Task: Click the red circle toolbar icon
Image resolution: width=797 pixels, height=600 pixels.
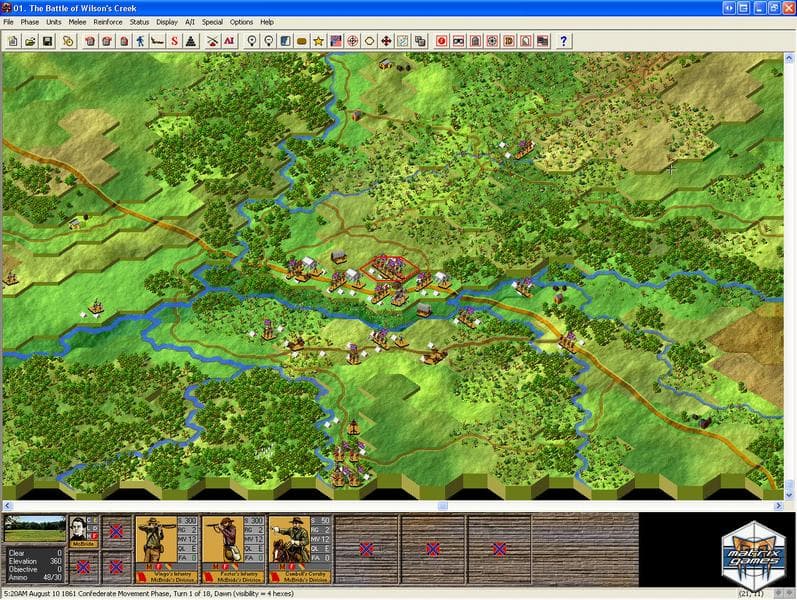Action: [441, 41]
